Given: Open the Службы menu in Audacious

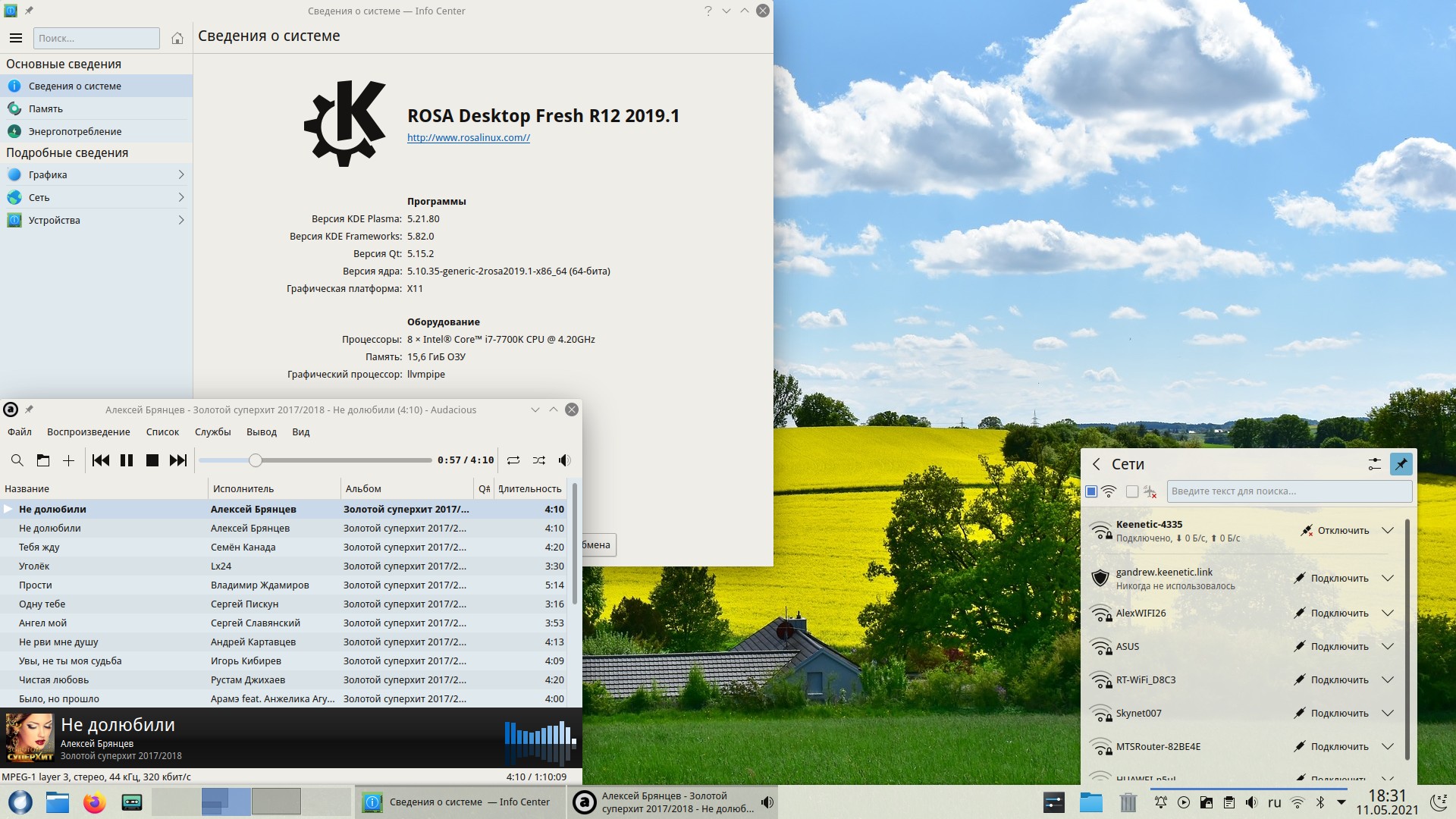Looking at the screenshot, I should [212, 432].
